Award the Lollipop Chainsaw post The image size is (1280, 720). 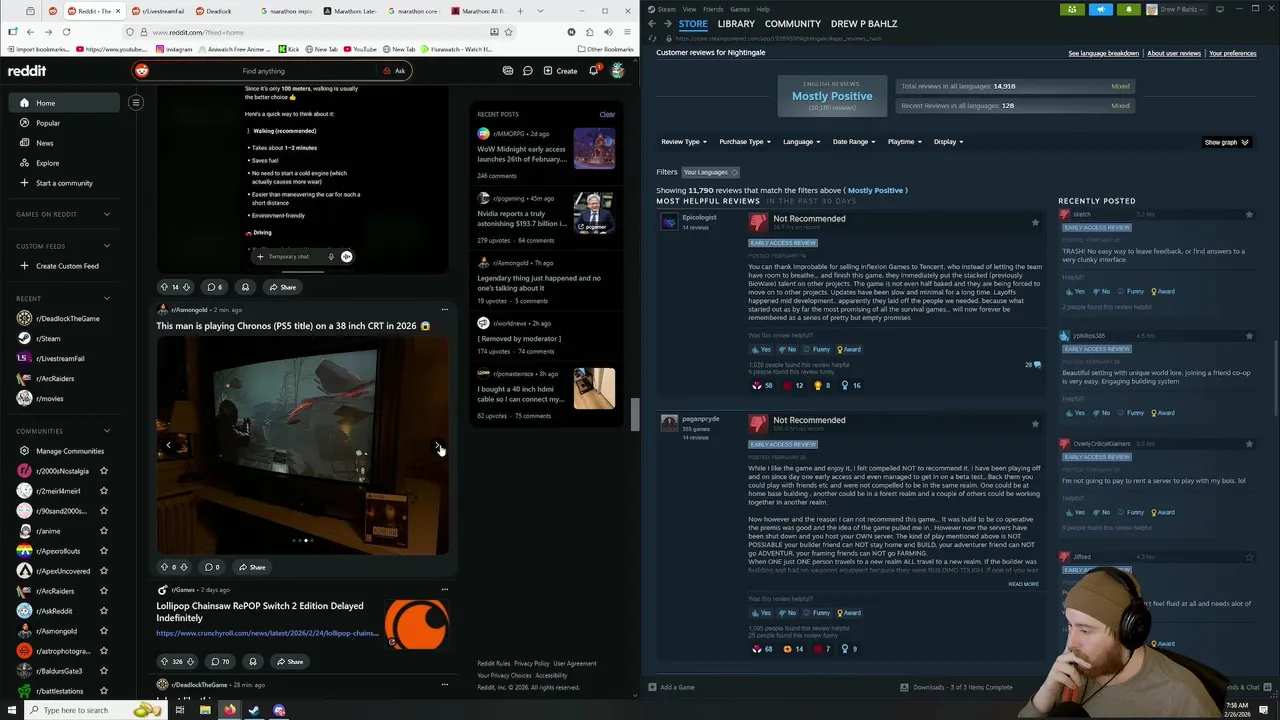coord(253,661)
